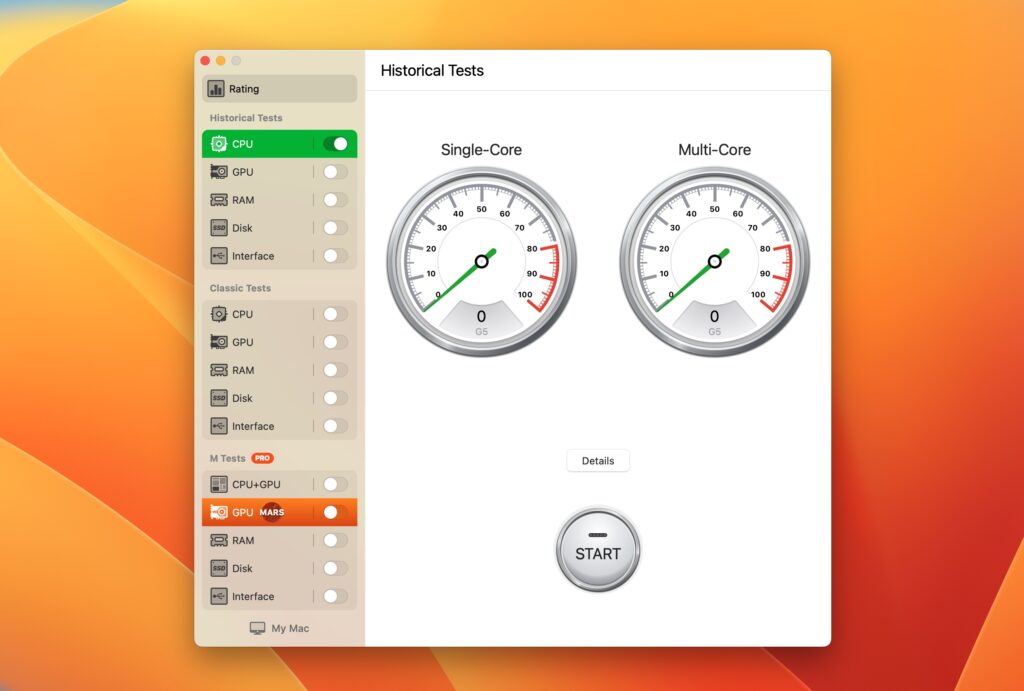The height and width of the screenshot is (691, 1024).
Task: Enable the GPU toggle under Historical Tests
Action: (x=338, y=172)
